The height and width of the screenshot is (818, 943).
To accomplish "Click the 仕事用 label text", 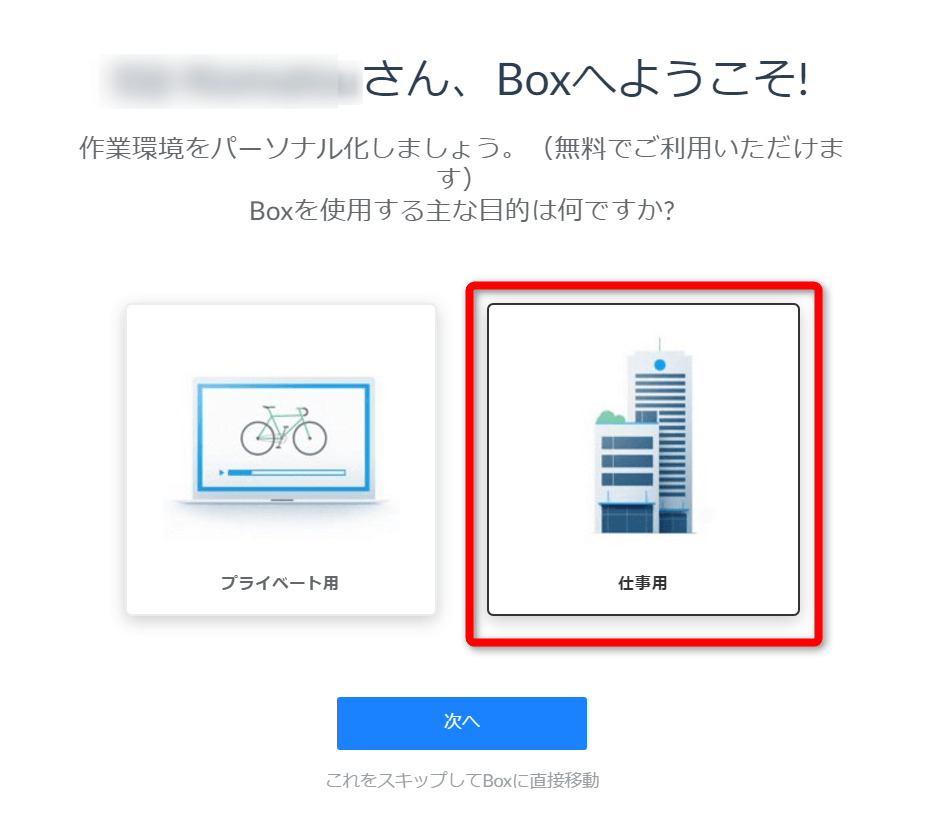I will [x=643, y=583].
